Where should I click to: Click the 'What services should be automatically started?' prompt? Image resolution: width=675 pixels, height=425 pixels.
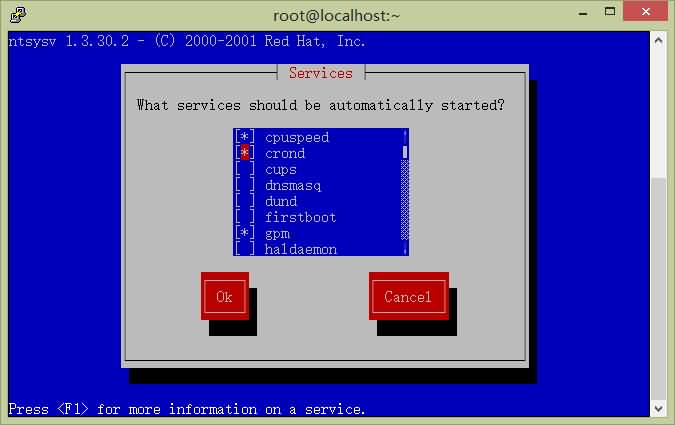click(320, 105)
